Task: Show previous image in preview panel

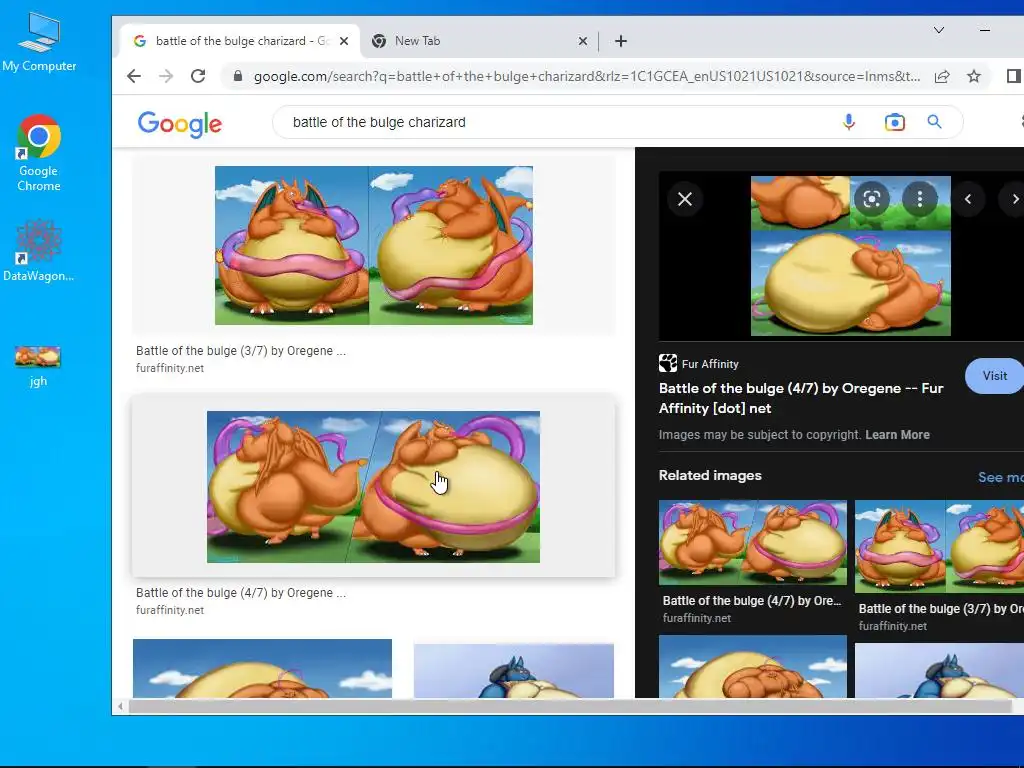Action: point(968,199)
